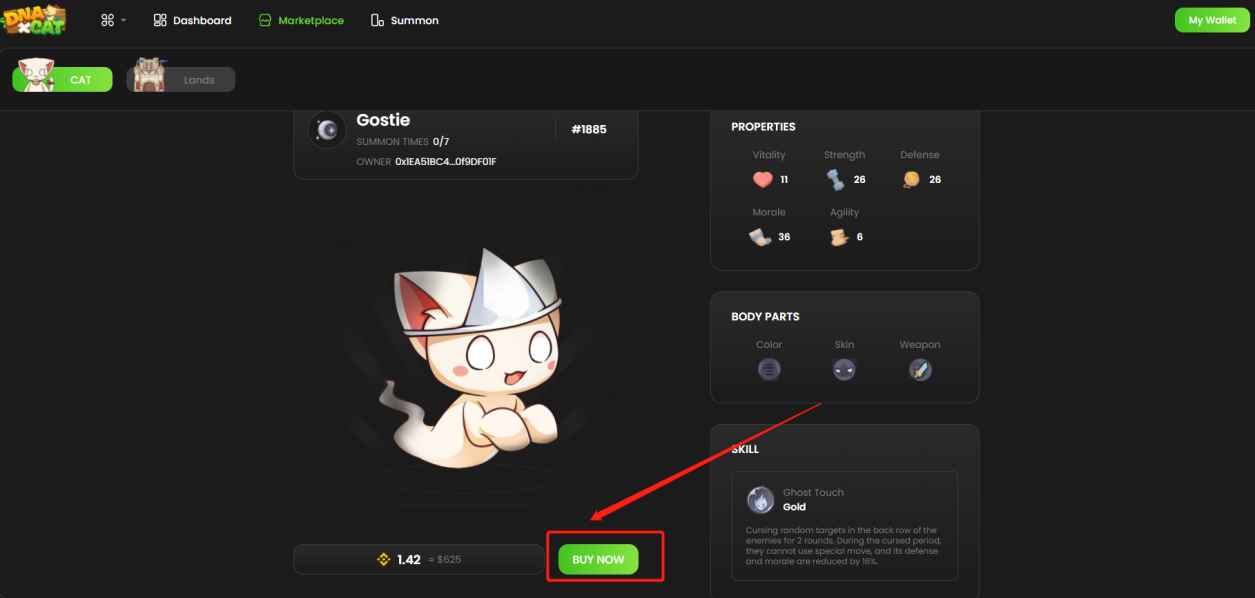Click the moon element icon beside Gostie
This screenshot has height=598, width=1255.
[327, 130]
